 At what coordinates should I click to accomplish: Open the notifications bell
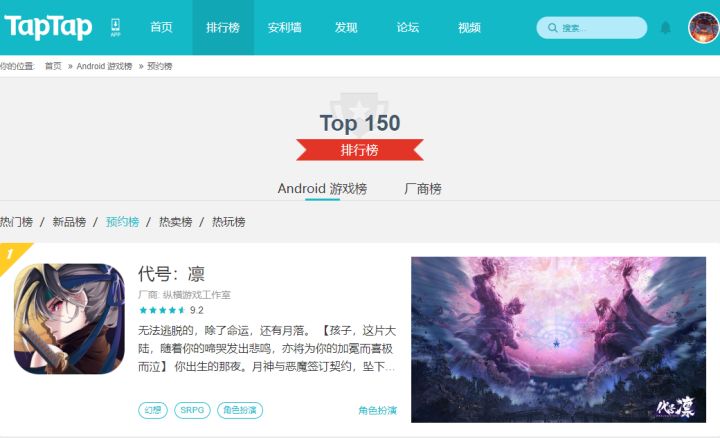[x=665, y=28]
